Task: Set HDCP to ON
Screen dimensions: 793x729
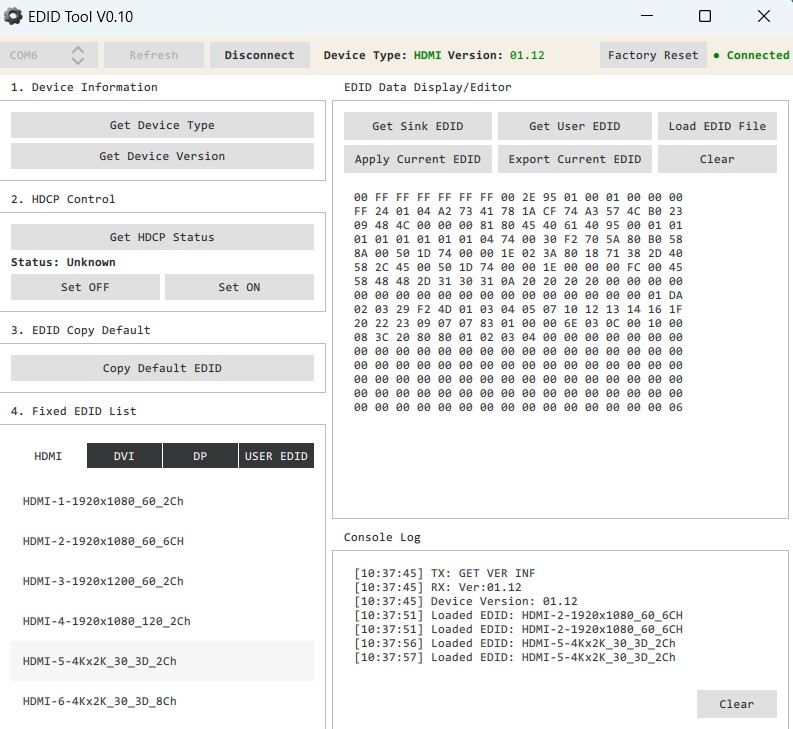Action: pos(239,287)
